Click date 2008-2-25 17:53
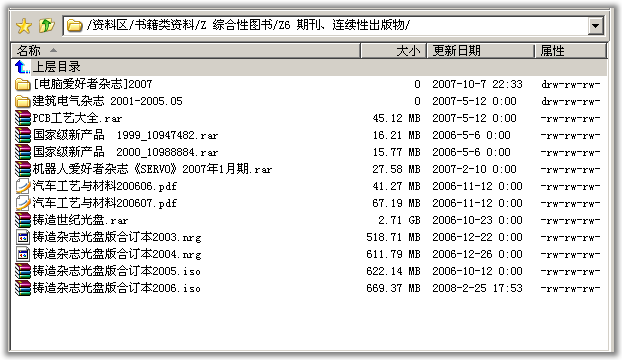622x360 pixels. click(477, 289)
